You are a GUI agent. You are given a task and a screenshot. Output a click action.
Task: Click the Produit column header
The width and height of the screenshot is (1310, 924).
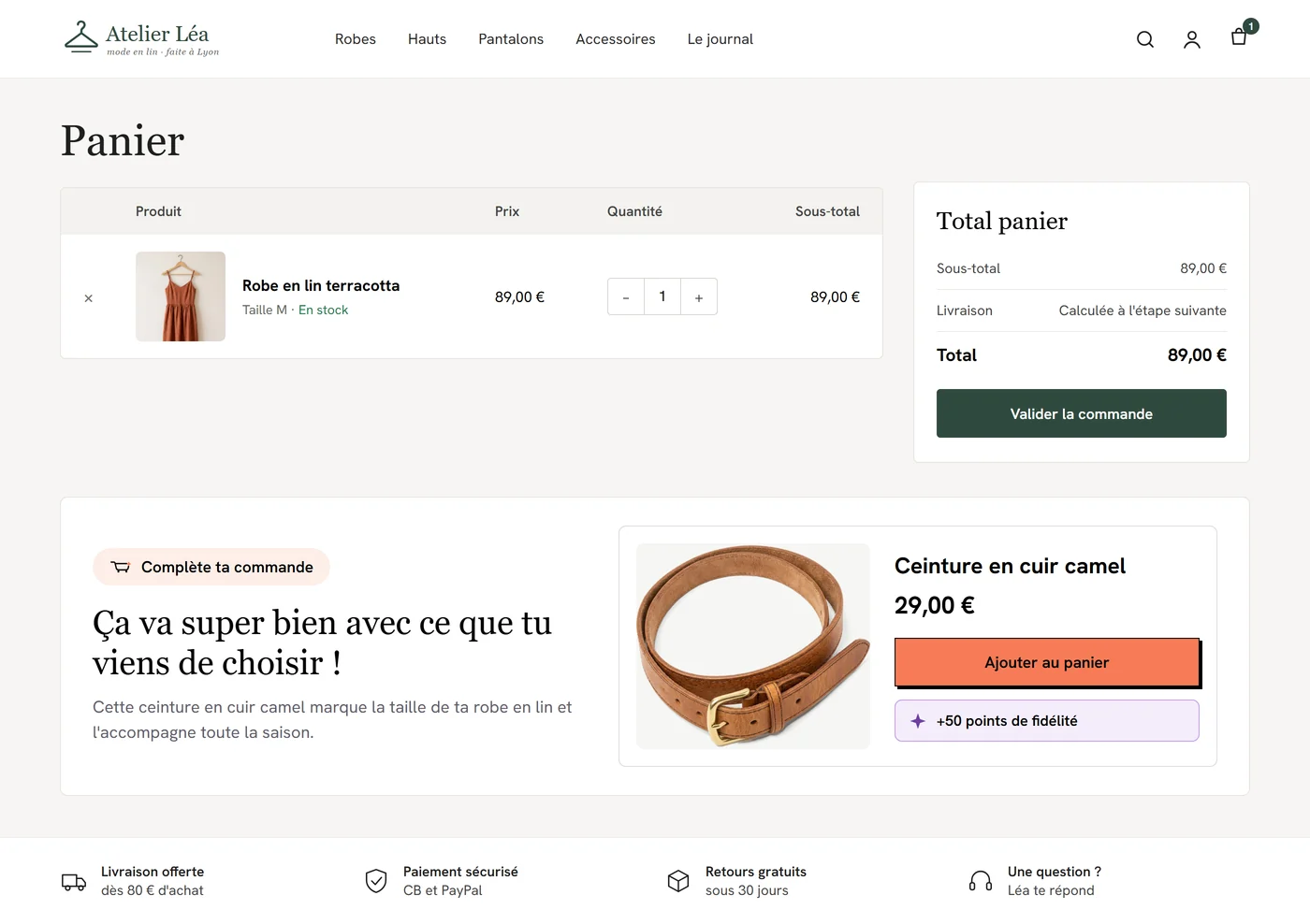158,211
